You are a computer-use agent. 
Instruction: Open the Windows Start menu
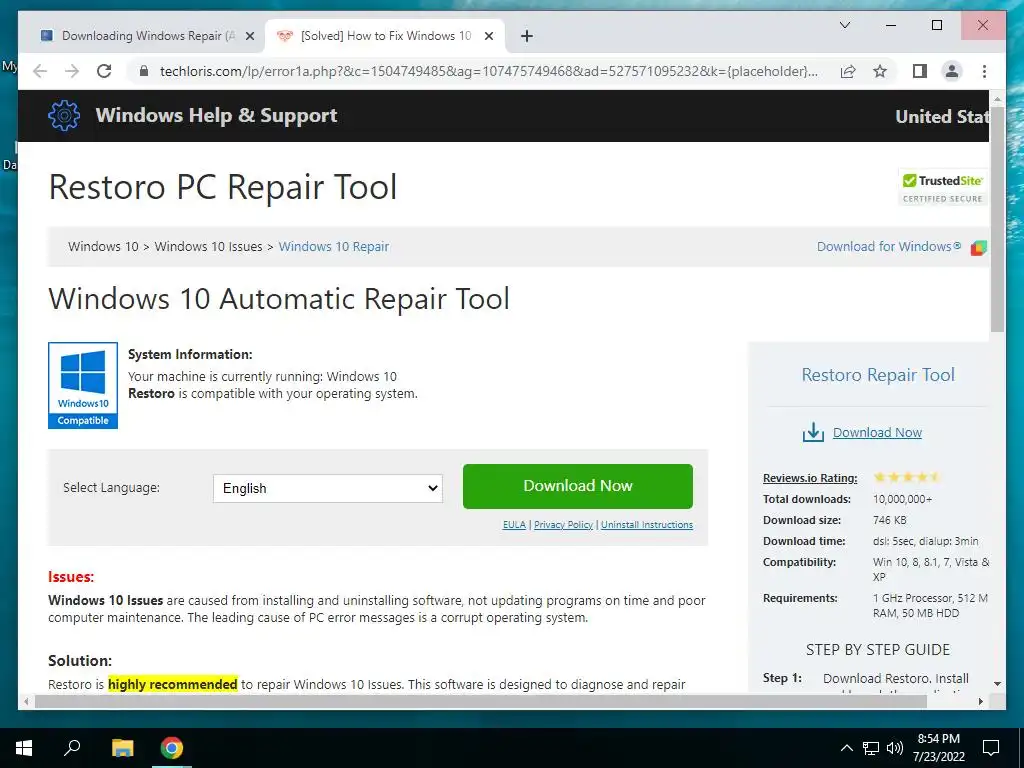pyautogui.click(x=24, y=748)
